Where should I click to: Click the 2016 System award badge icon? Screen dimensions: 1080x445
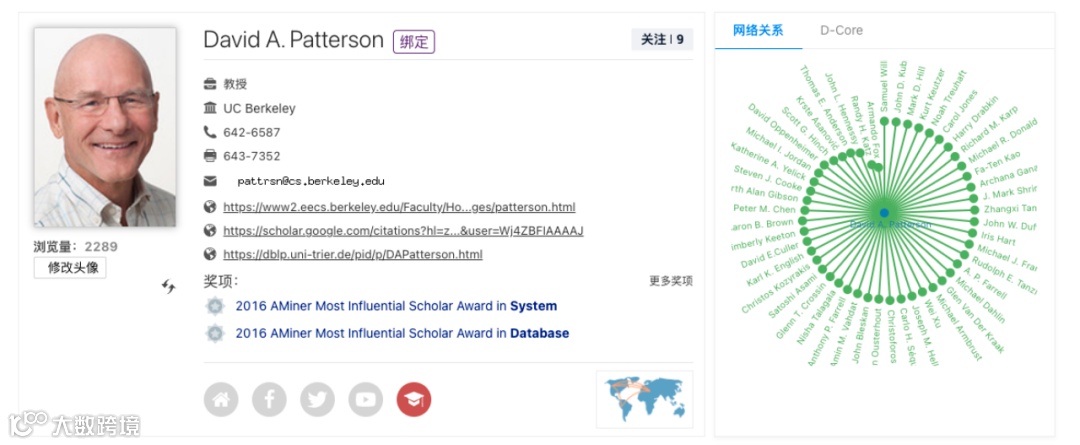point(216,306)
